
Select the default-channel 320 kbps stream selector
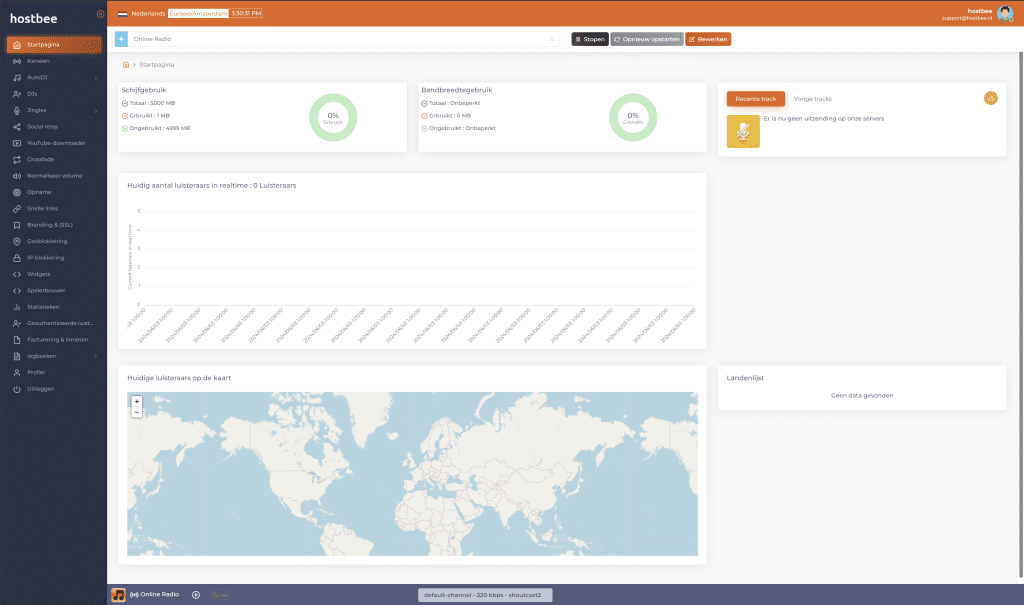[485, 595]
